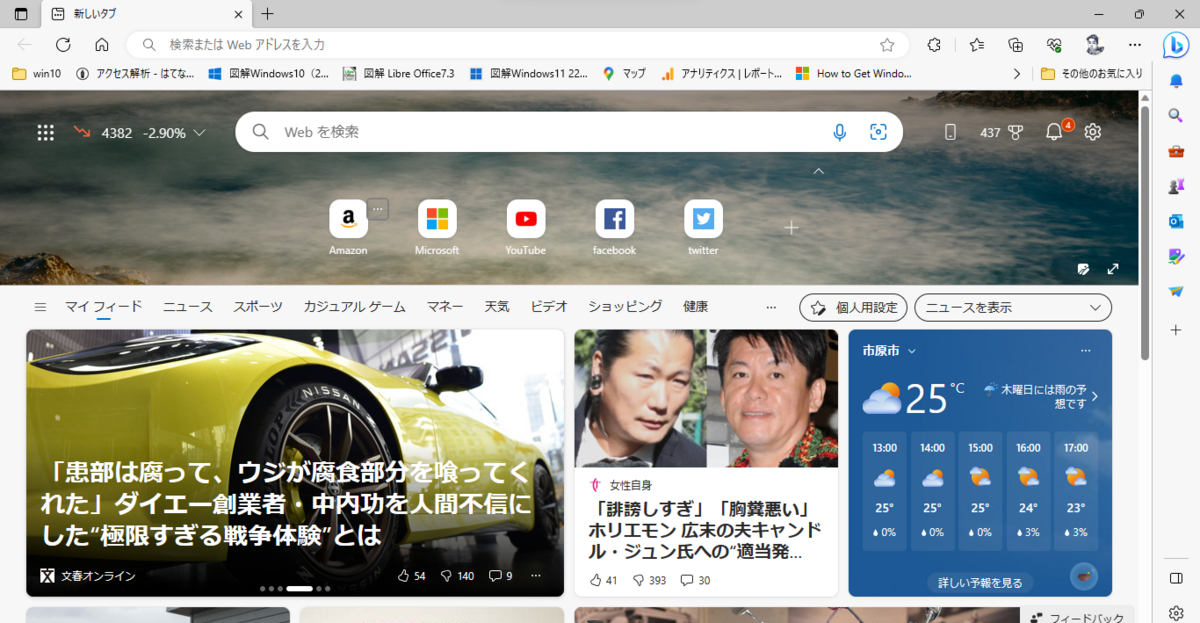The image size is (1200, 623).
Task: Open visual search using the camera icon
Action: (x=878, y=131)
